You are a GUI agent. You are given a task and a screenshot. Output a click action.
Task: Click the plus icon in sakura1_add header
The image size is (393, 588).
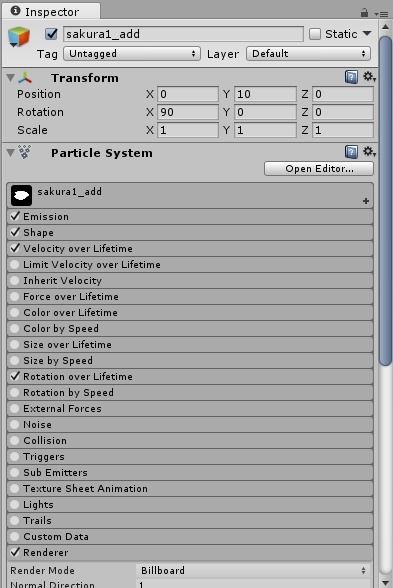click(366, 201)
